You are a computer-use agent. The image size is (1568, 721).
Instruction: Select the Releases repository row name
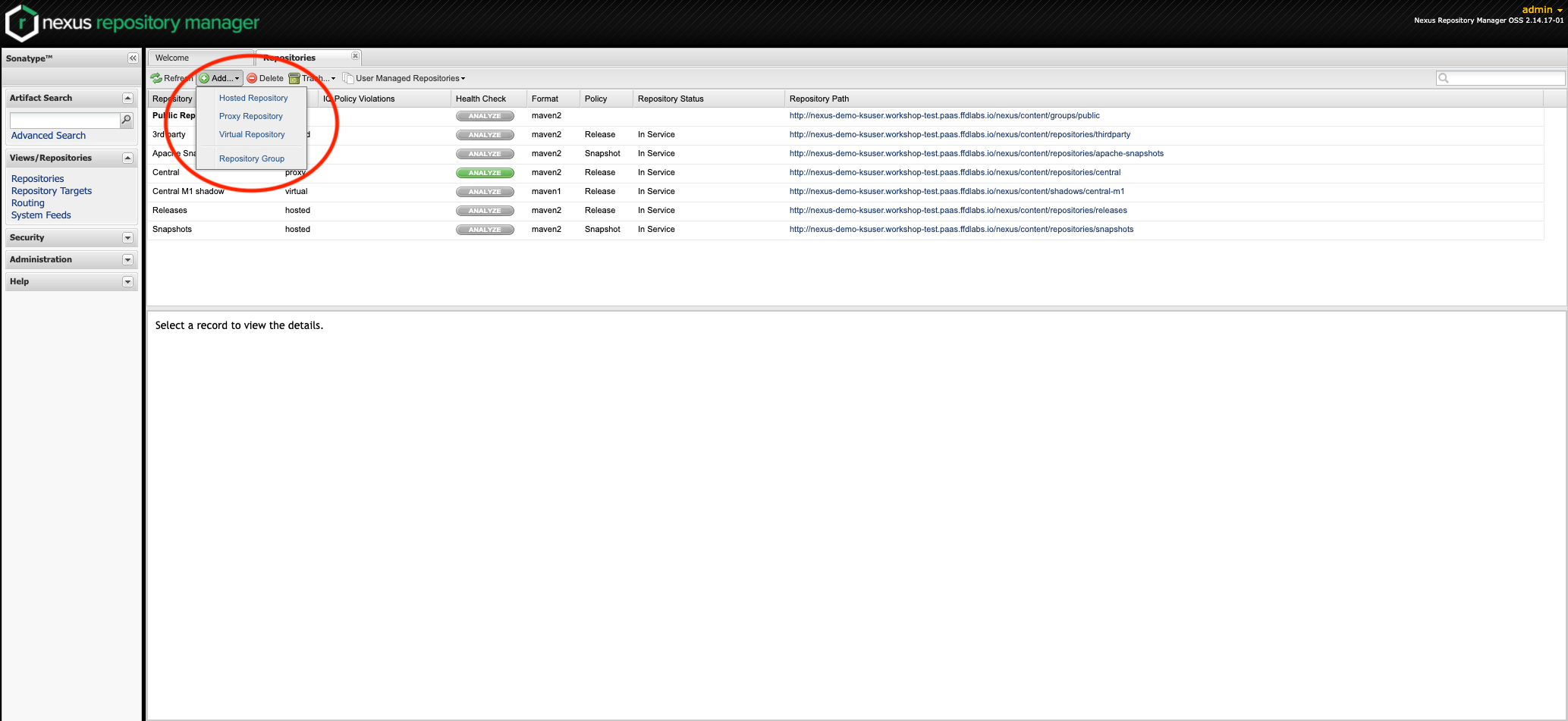point(170,210)
